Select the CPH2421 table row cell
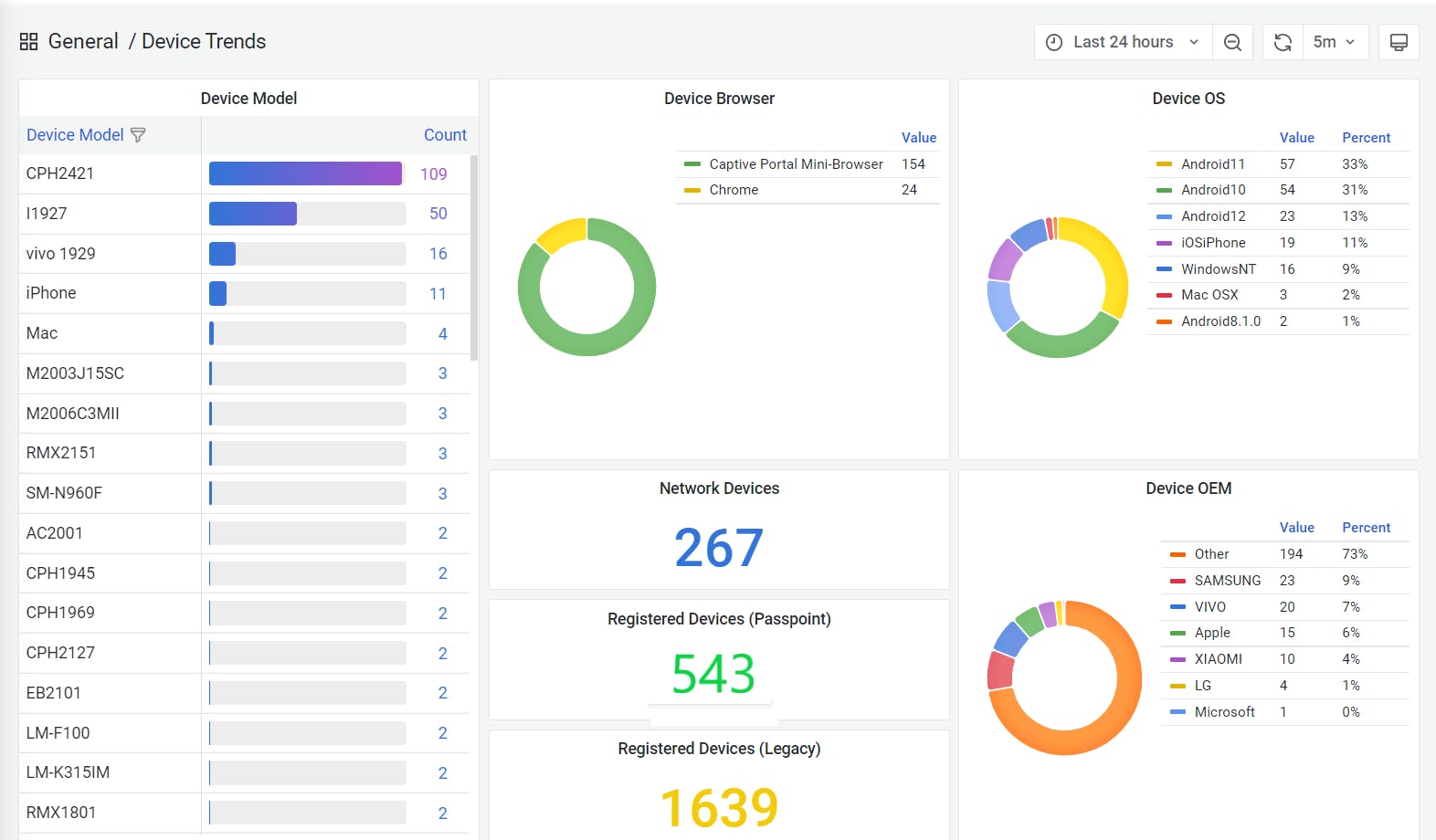 (x=110, y=173)
